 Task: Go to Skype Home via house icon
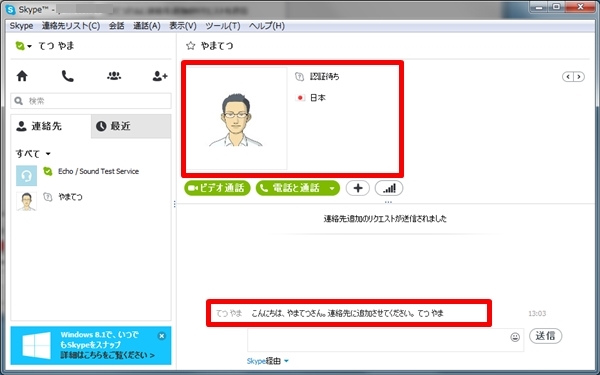click(x=22, y=76)
